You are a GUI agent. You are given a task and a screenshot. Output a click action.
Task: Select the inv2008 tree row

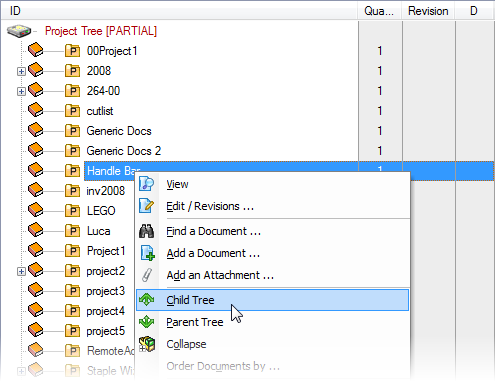tap(106, 191)
